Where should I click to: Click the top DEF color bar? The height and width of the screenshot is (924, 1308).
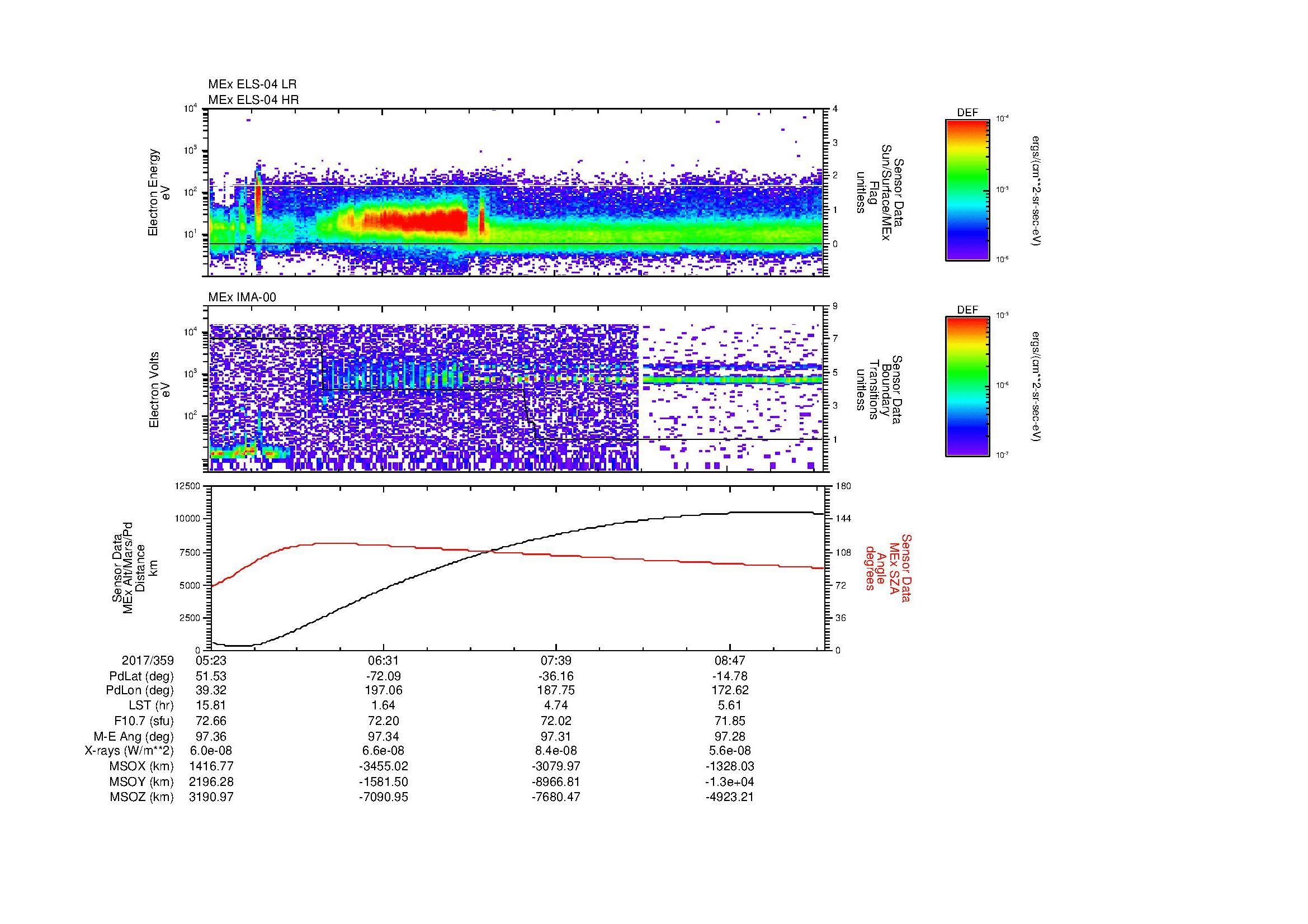tap(967, 189)
